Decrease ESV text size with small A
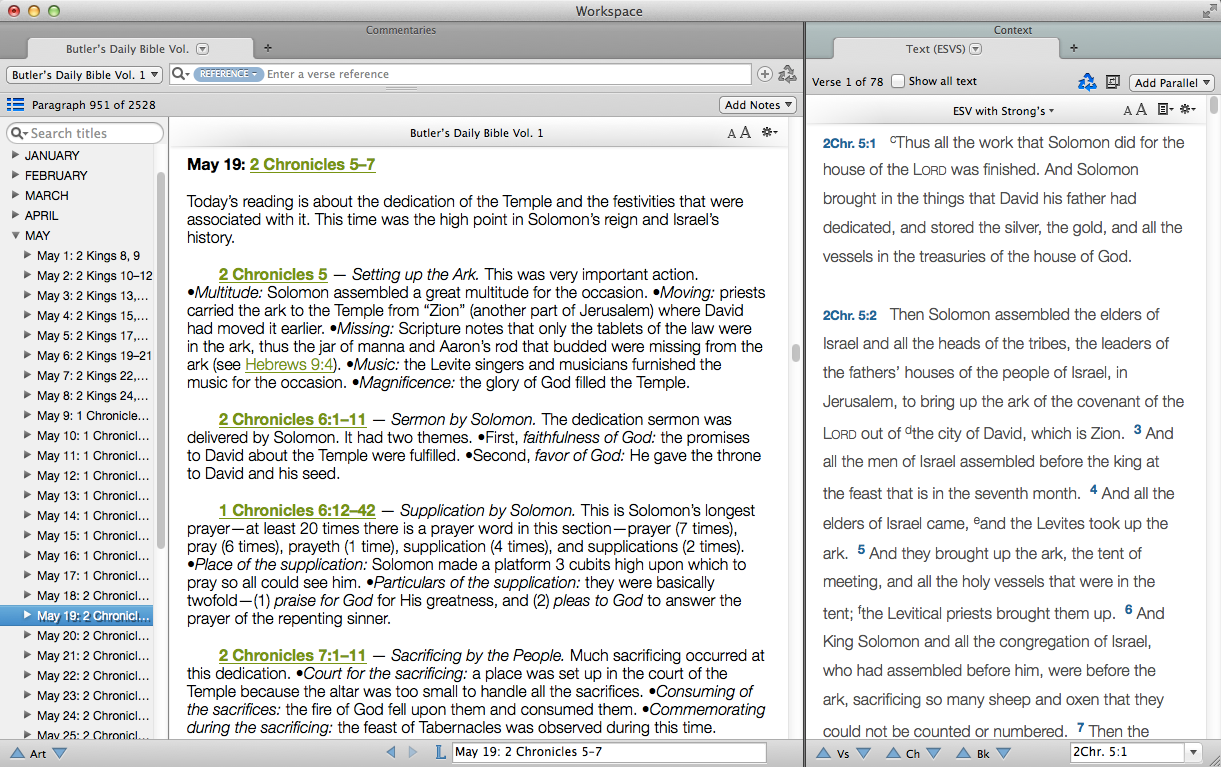The height and width of the screenshot is (767, 1221). pyautogui.click(x=1128, y=111)
